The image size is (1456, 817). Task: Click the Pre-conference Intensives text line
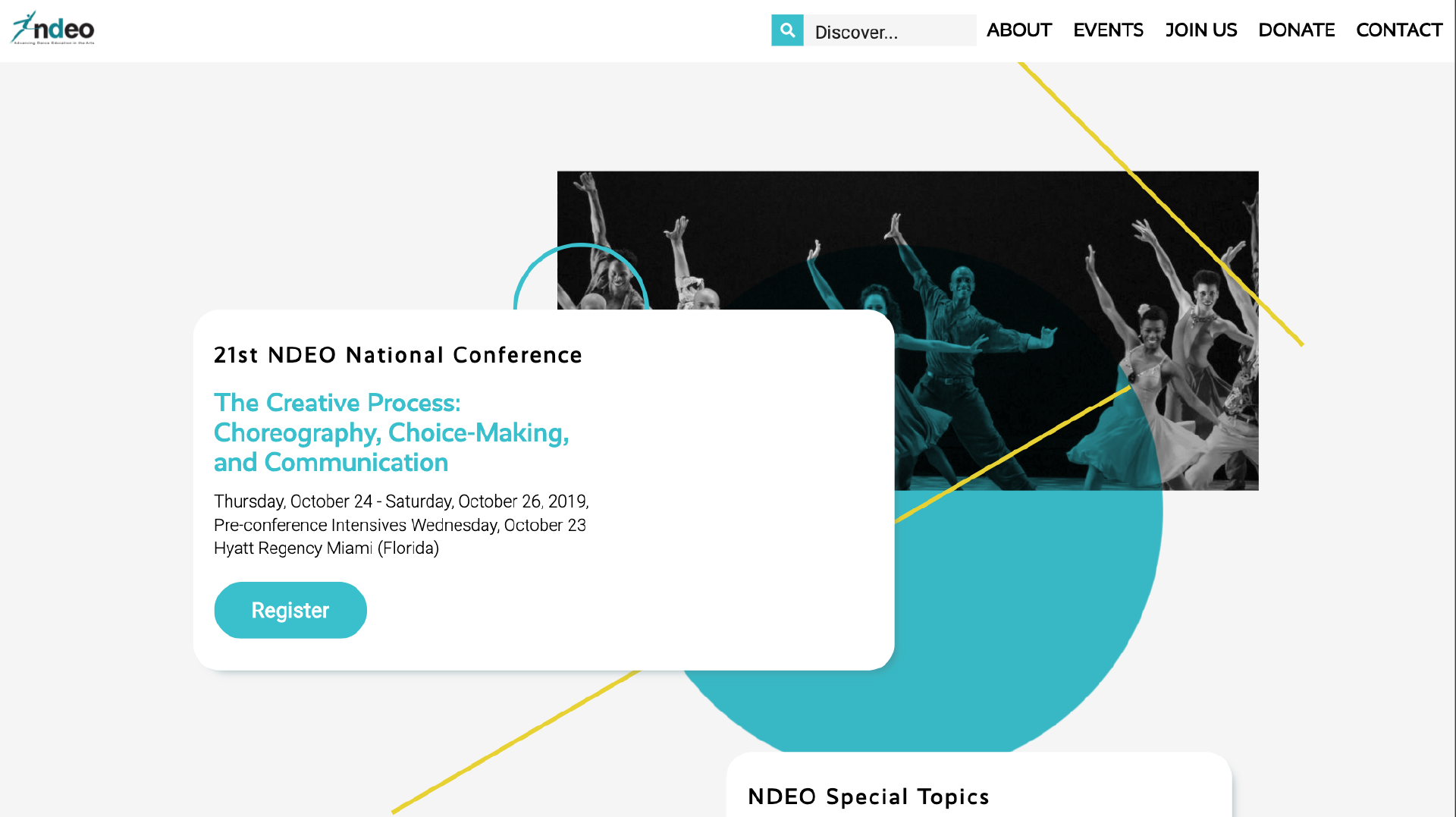point(400,525)
